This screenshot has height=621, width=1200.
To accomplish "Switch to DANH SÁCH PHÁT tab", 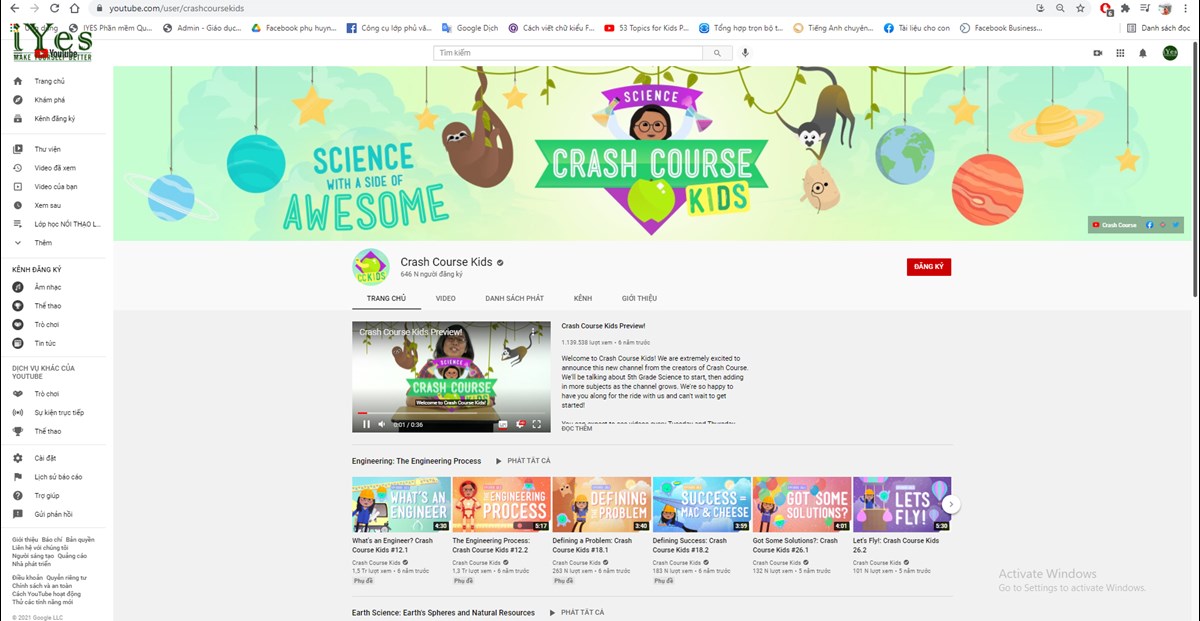I will pyautogui.click(x=514, y=298).
